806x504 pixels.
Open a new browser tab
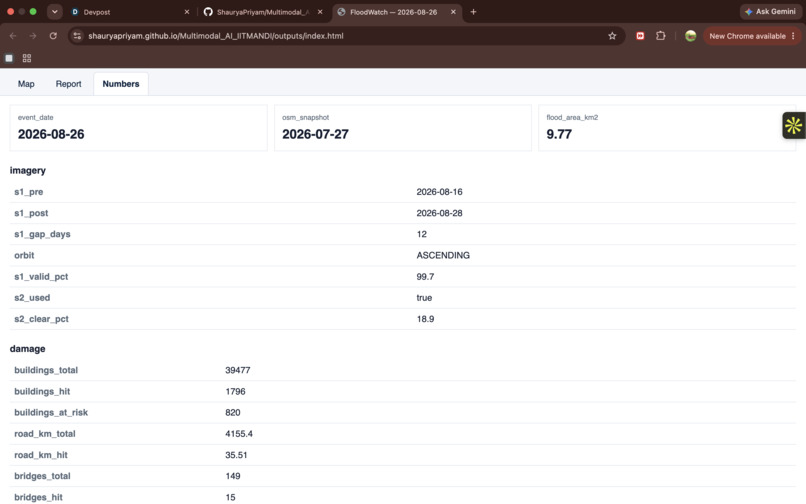coord(473,12)
